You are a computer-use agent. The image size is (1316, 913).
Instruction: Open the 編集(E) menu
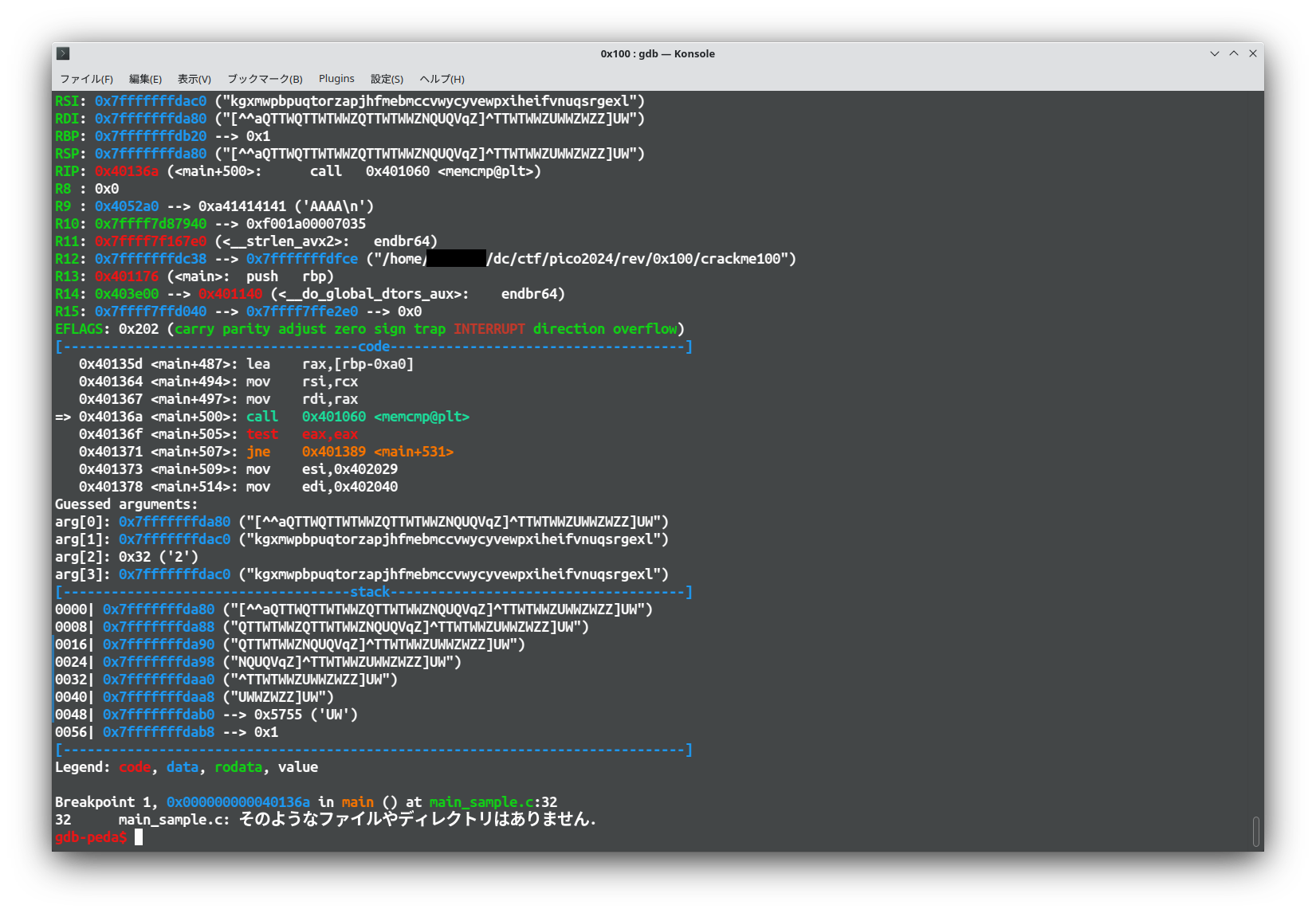[x=145, y=79]
